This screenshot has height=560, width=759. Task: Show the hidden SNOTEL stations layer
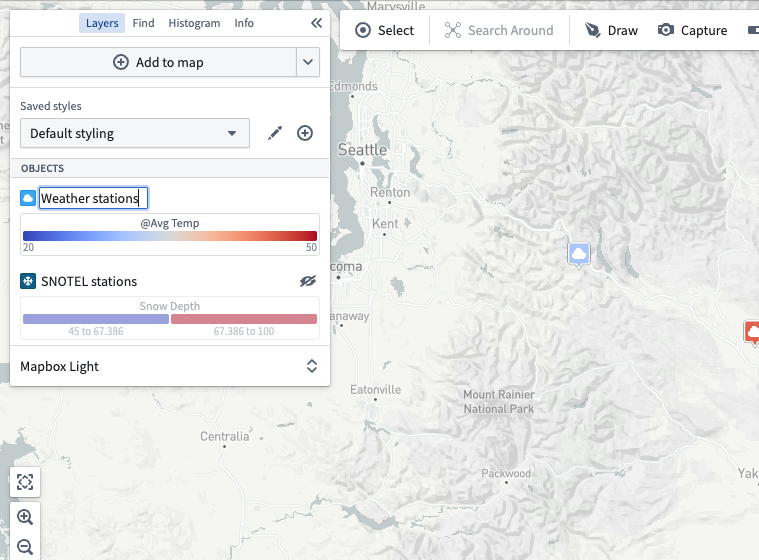308,281
